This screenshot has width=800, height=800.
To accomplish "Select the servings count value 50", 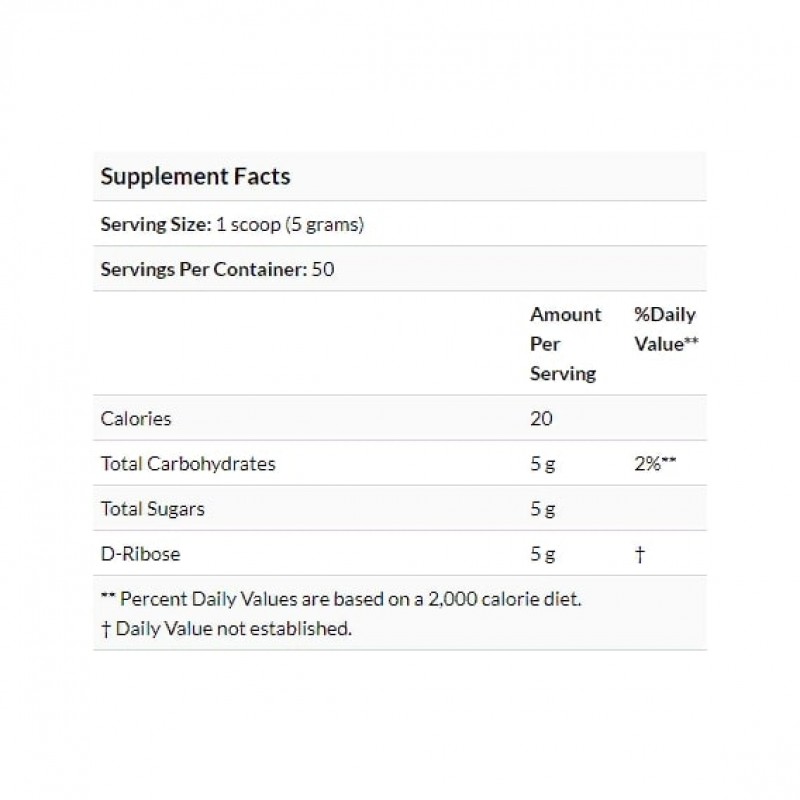I will pyautogui.click(x=322, y=270).
